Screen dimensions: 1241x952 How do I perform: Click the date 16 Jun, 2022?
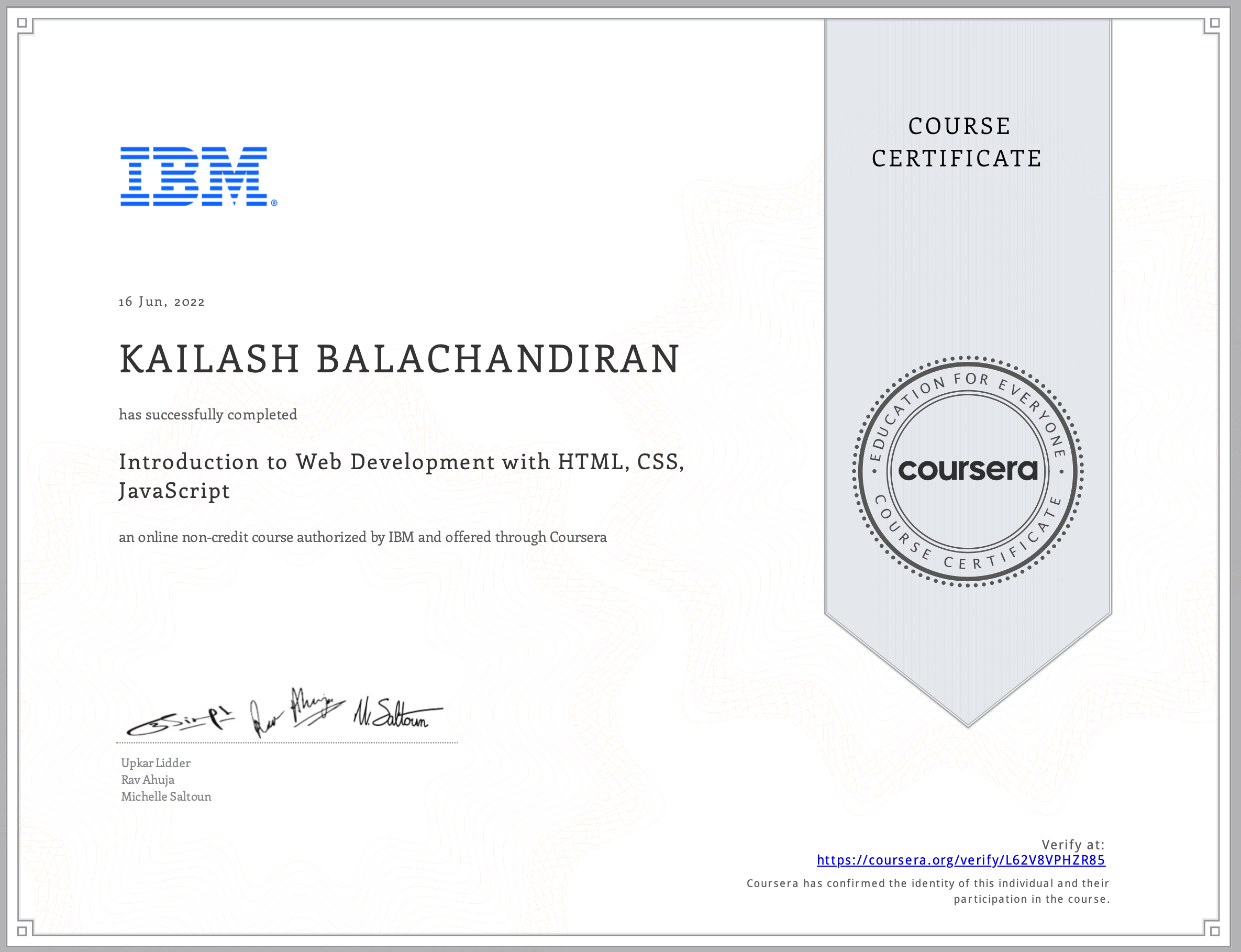161,302
